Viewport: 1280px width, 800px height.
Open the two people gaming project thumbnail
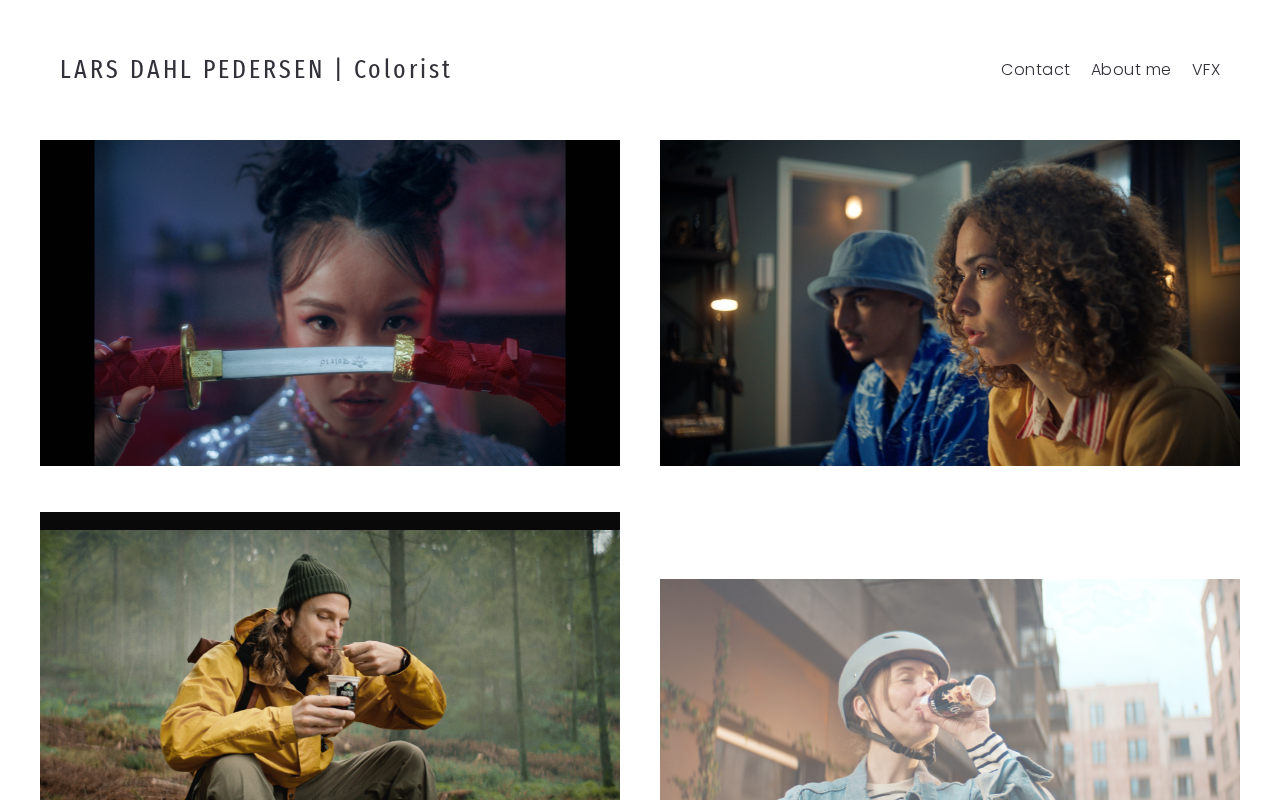(x=950, y=303)
